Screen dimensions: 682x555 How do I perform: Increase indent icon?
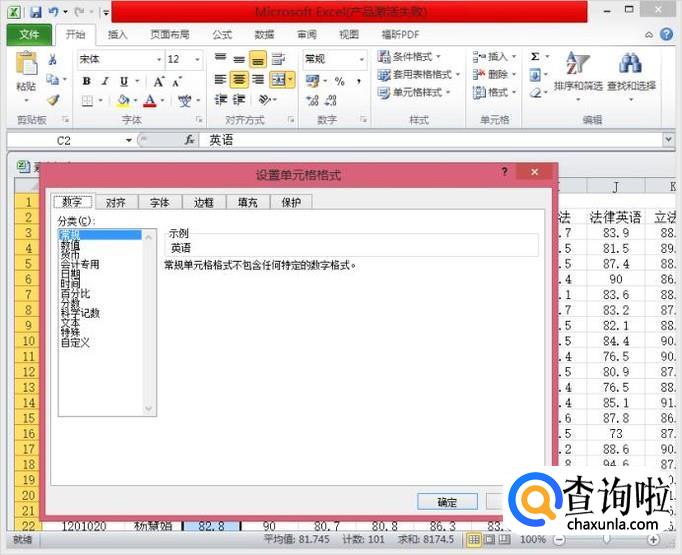point(239,100)
